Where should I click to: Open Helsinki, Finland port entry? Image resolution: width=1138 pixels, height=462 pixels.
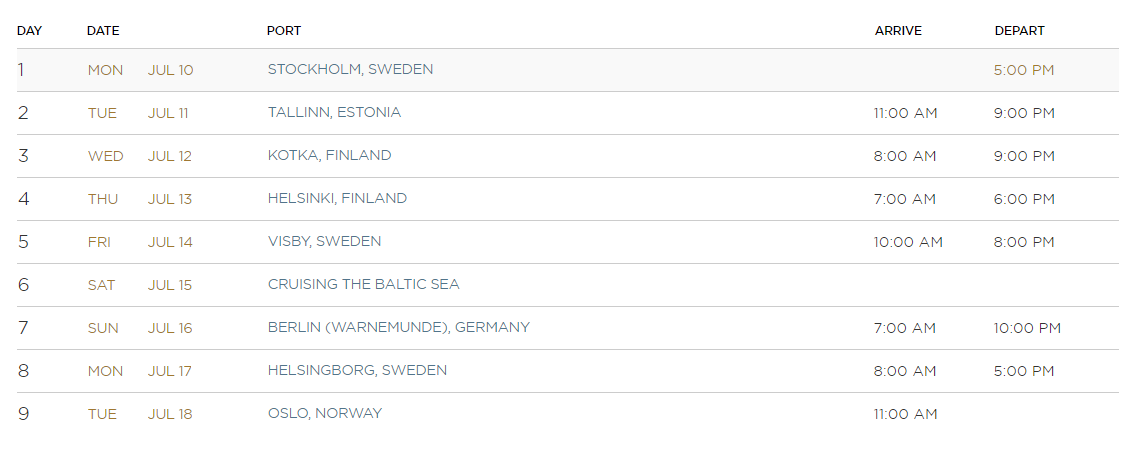pyautogui.click(x=337, y=198)
